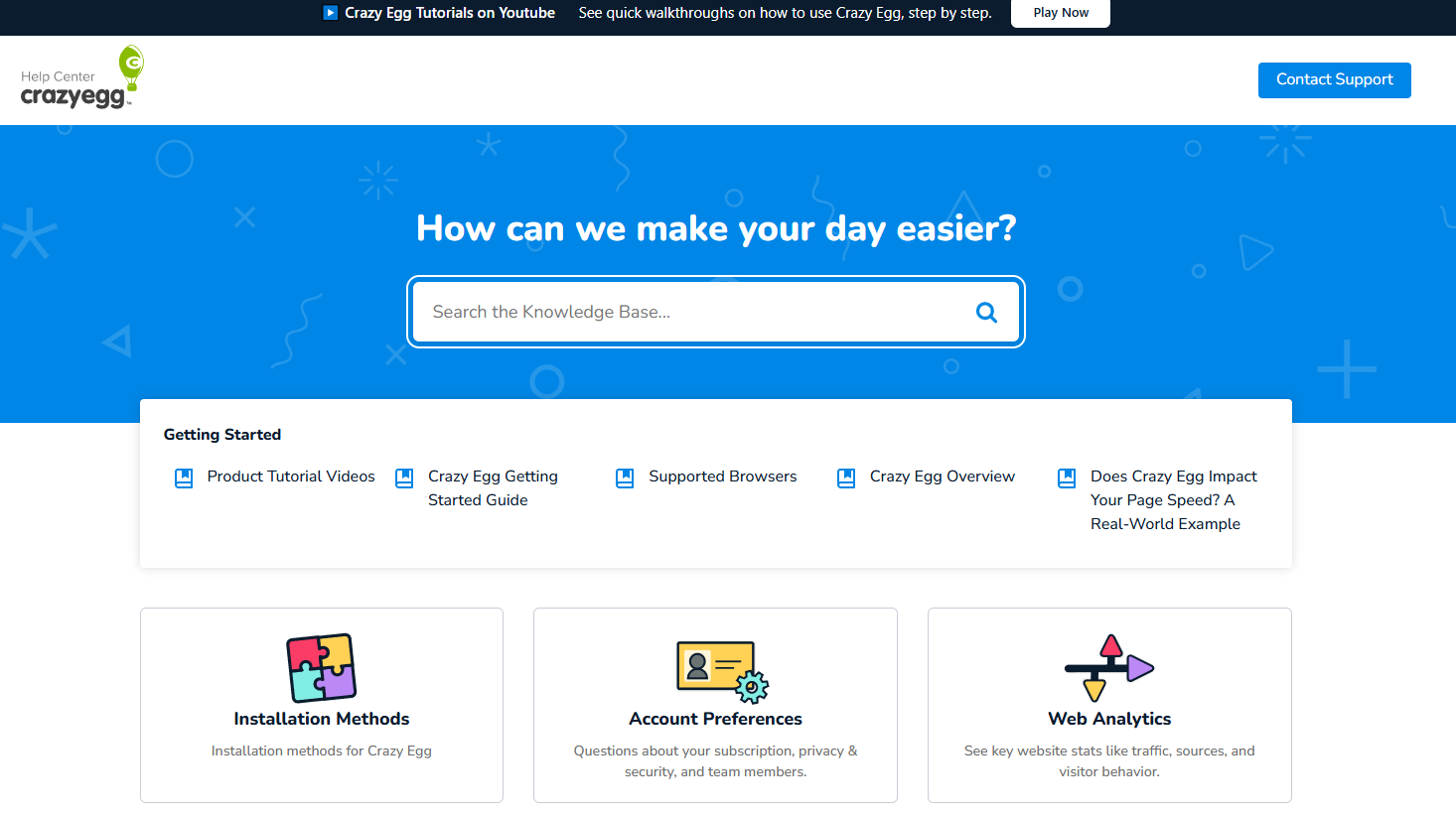Click the 'Getting Started' heading
This screenshot has width=1456, height=818.
(222, 435)
